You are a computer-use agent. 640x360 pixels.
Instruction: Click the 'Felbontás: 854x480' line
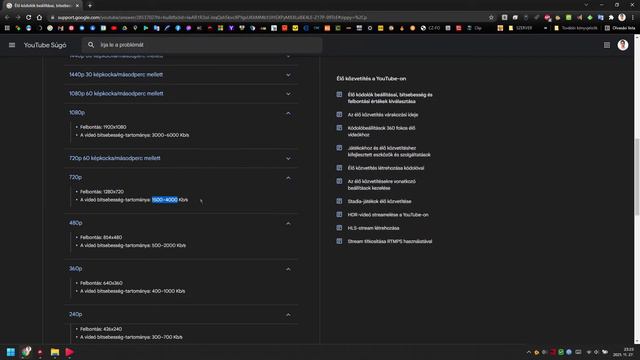[x=101, y=237]
